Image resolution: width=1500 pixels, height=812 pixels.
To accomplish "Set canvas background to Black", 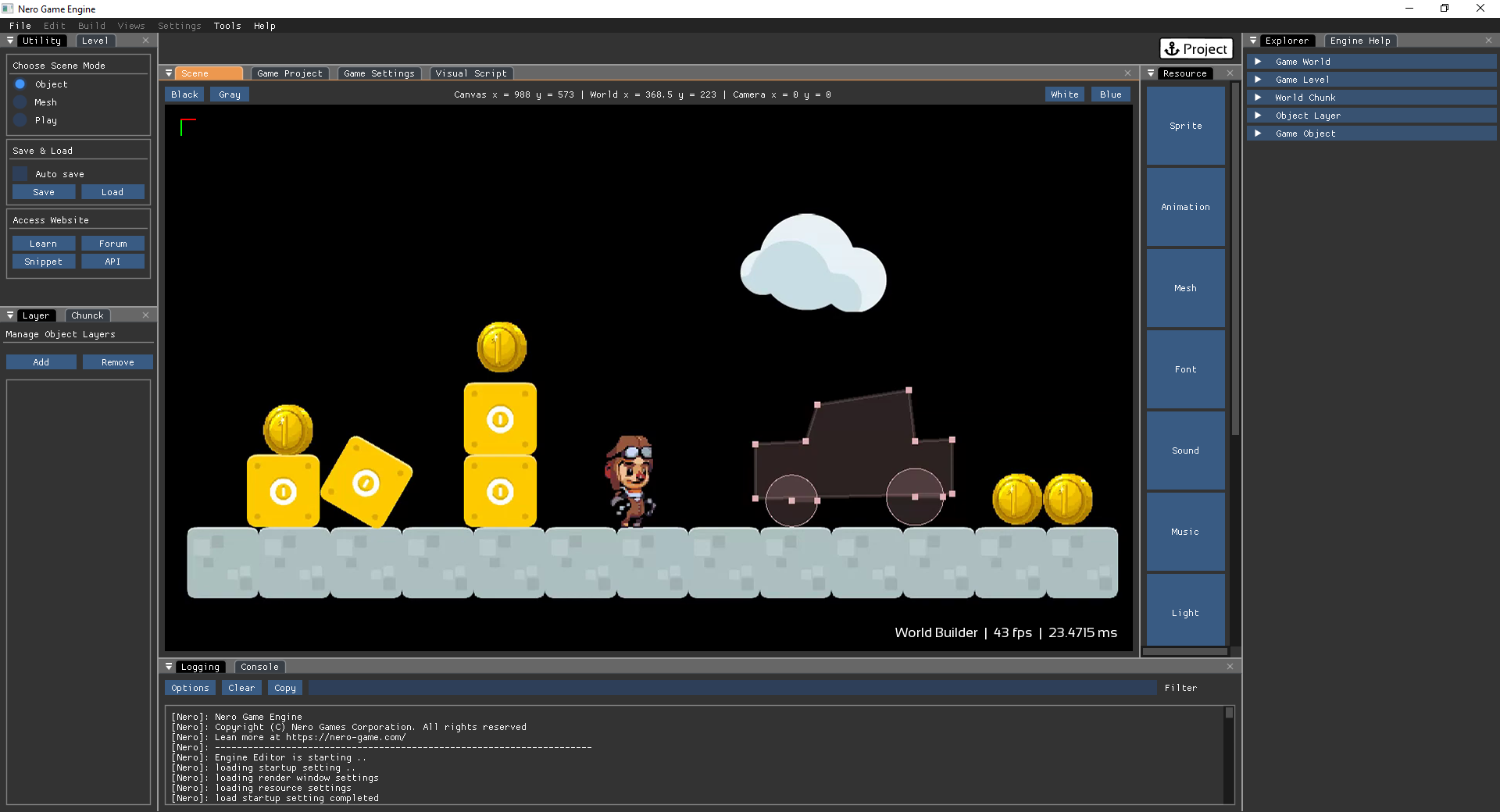I will [185, 94].
